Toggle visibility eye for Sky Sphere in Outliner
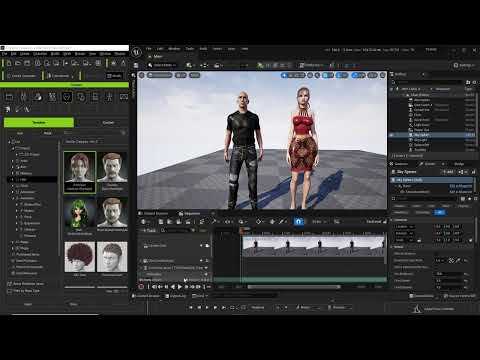480x360 pixels. point(392,135)
